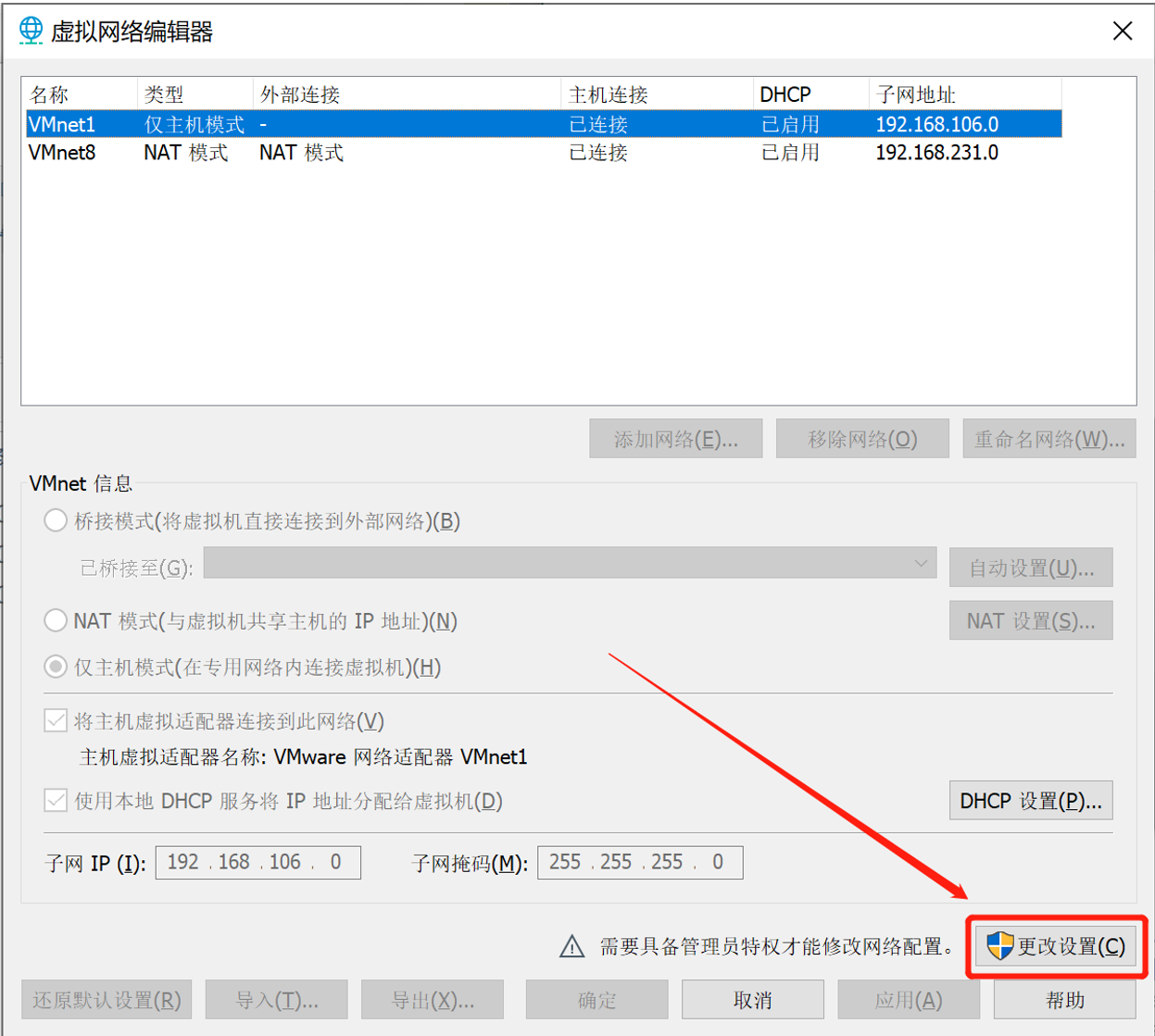Click the 主机连接 column header
Screen dimensions: 1155x1036
[657, 94]
